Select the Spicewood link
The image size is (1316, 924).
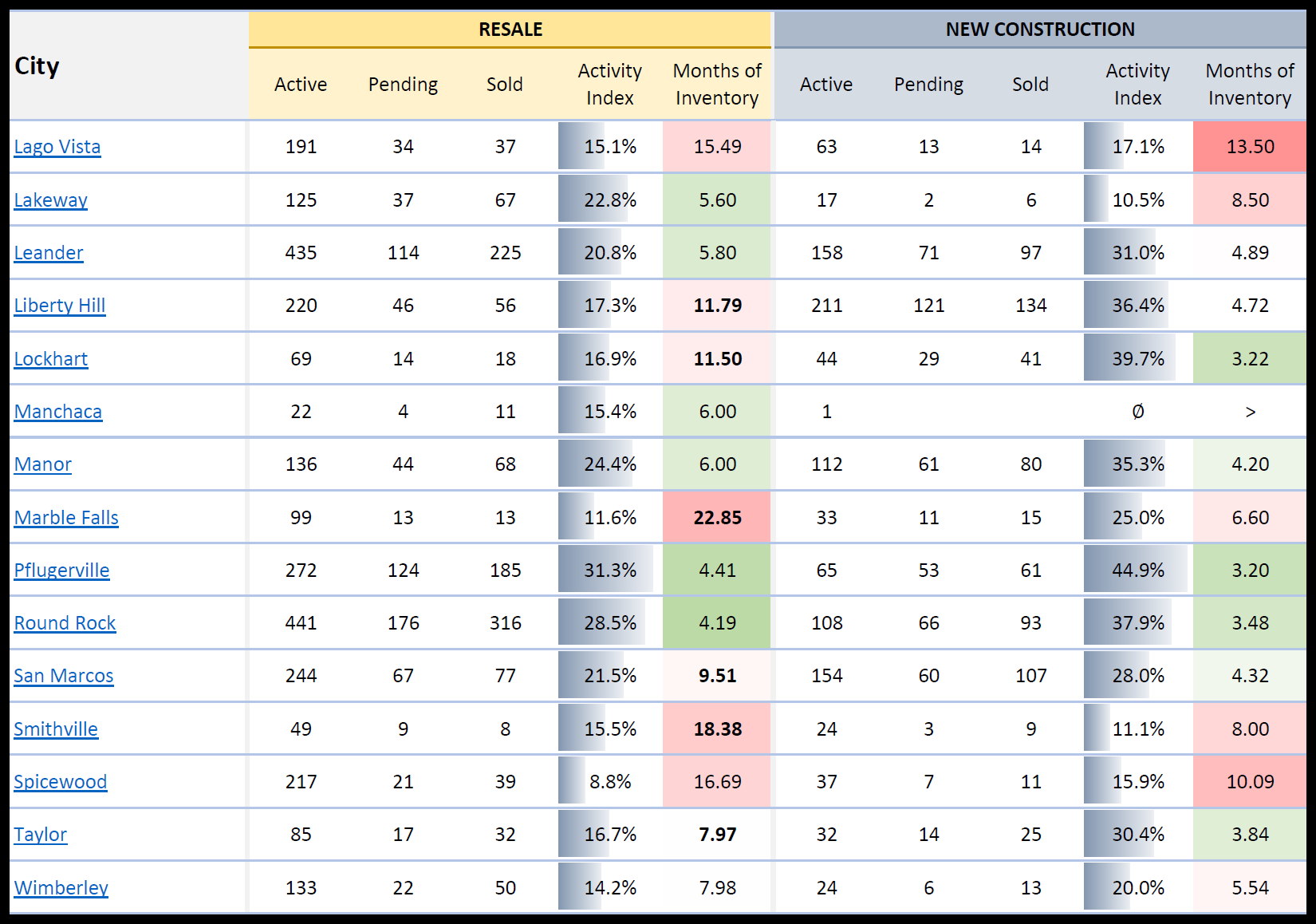[x=61, y=782]
